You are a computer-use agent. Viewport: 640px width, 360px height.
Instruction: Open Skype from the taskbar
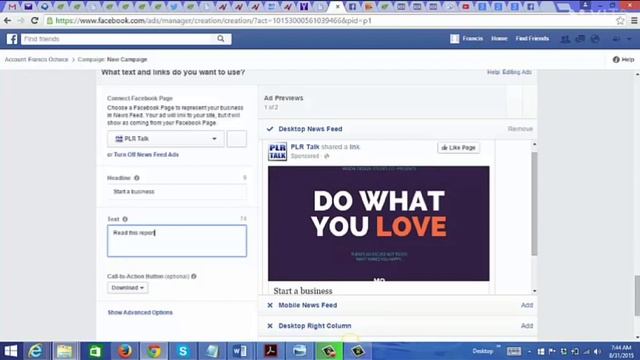(183, 351)
